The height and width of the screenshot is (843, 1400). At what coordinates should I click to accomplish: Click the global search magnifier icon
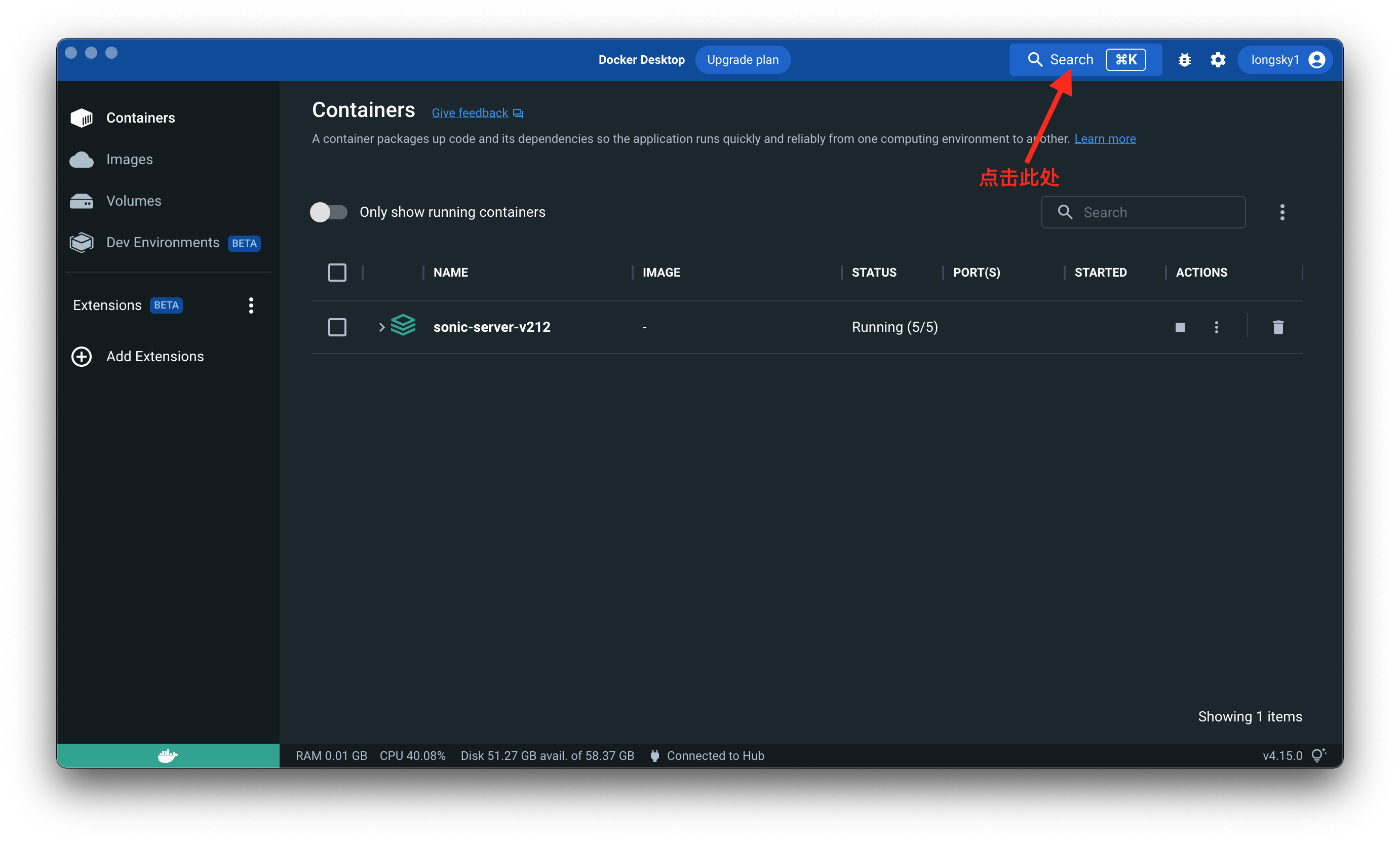[x=1035, y=60]
